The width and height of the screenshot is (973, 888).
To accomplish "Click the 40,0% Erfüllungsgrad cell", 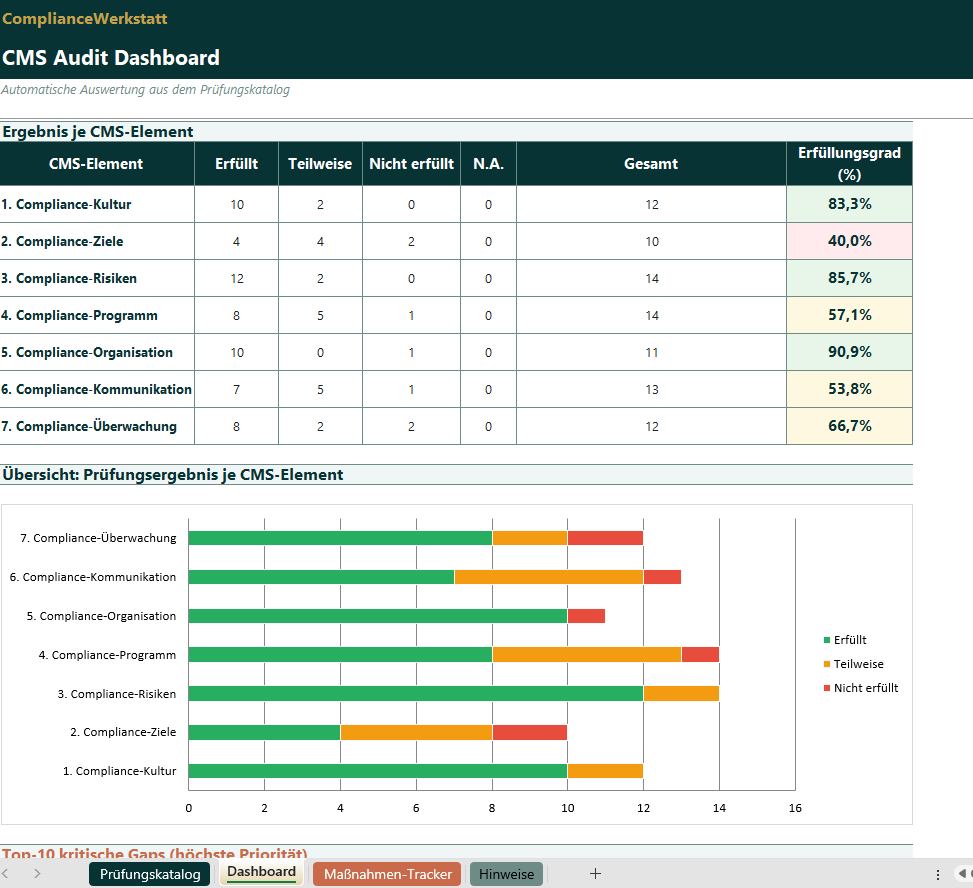I will pos(849,240).
